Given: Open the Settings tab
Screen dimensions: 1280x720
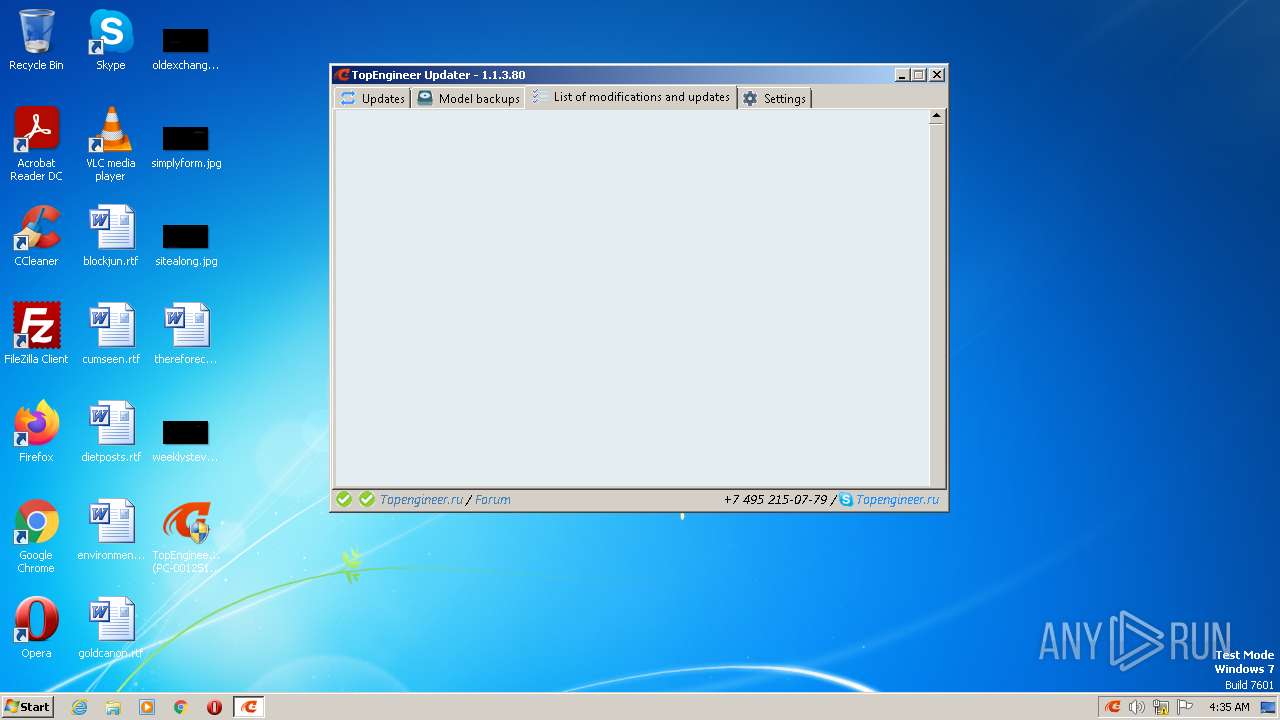Looking at the screenshot, I should [x=774, y=98].
